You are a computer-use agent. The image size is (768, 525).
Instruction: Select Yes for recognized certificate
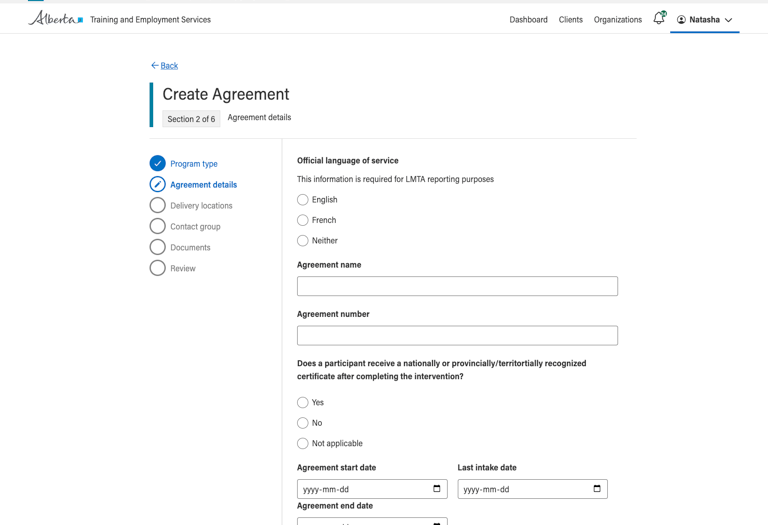[x=303, y=402]
